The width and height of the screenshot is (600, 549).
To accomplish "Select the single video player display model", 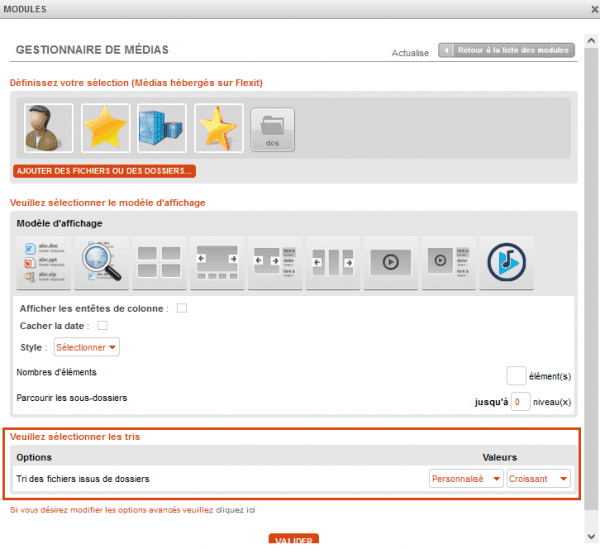I will point(388,262).
